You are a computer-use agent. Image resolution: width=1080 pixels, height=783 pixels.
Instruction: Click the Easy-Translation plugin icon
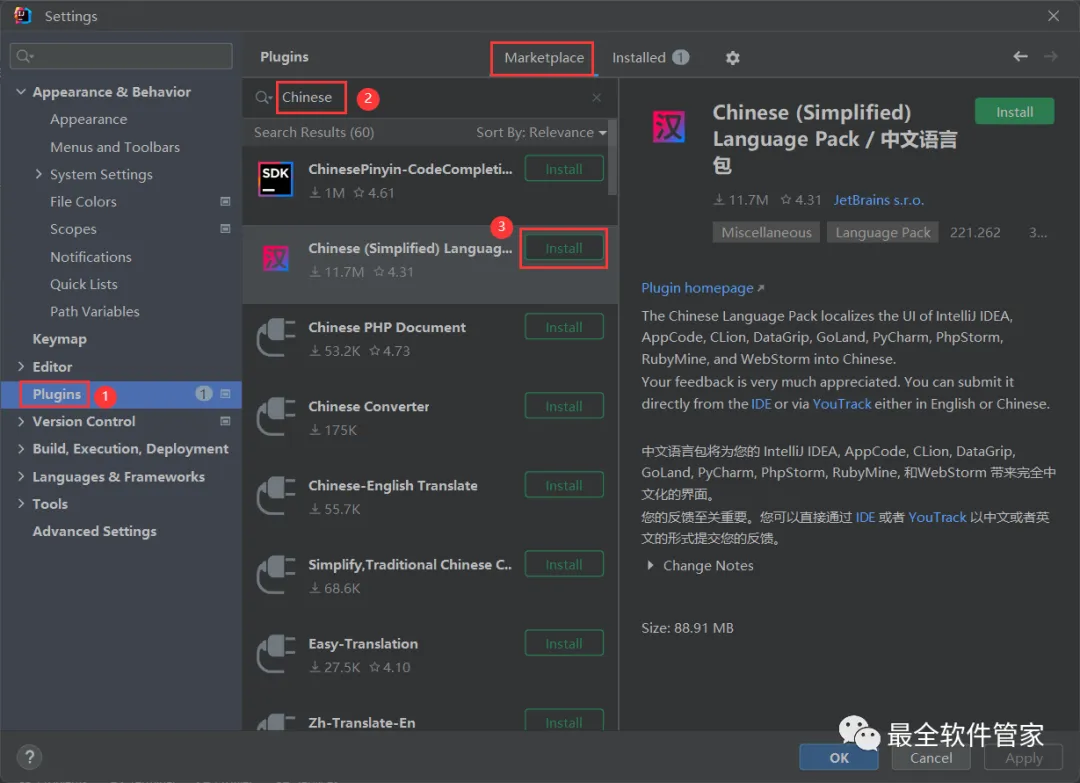click(x=276, y=654)
